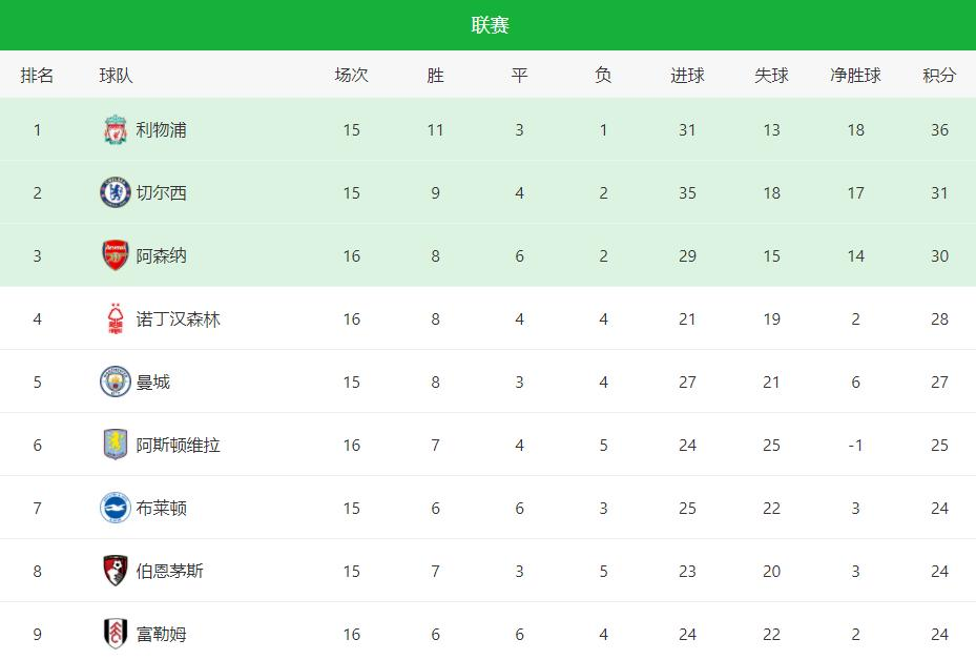Click the Manchester City crest icon

(x=116, y=382)
